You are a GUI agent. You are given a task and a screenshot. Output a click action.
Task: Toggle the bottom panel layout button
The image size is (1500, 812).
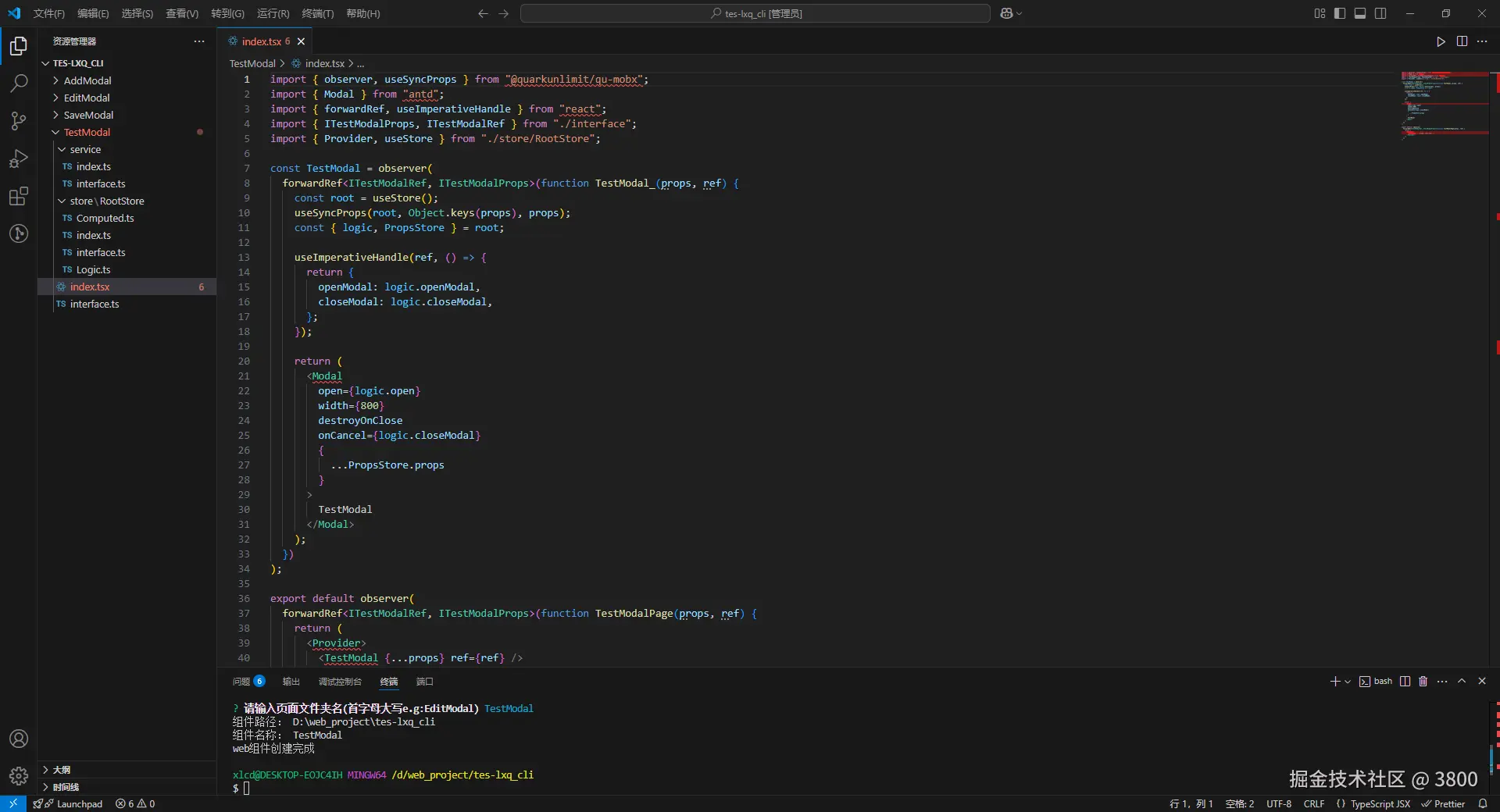click(x=1360, y=13)
